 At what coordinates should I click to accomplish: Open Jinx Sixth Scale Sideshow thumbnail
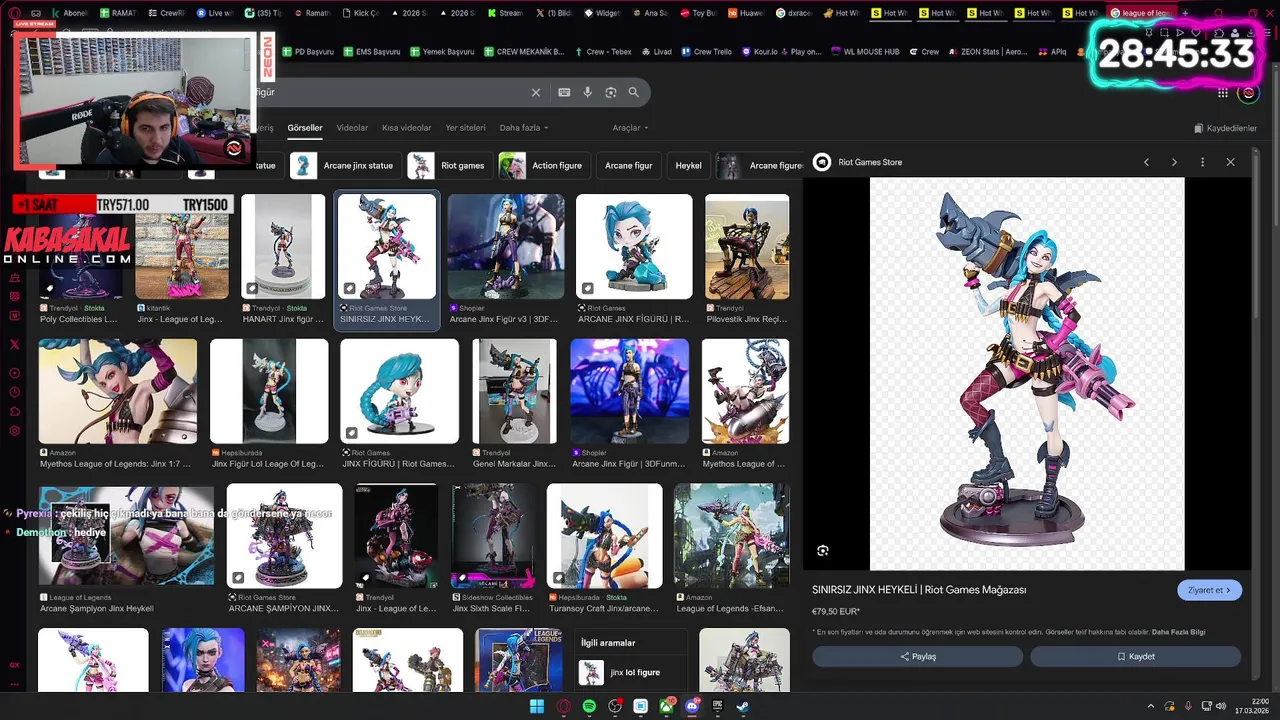coord(493,536)
